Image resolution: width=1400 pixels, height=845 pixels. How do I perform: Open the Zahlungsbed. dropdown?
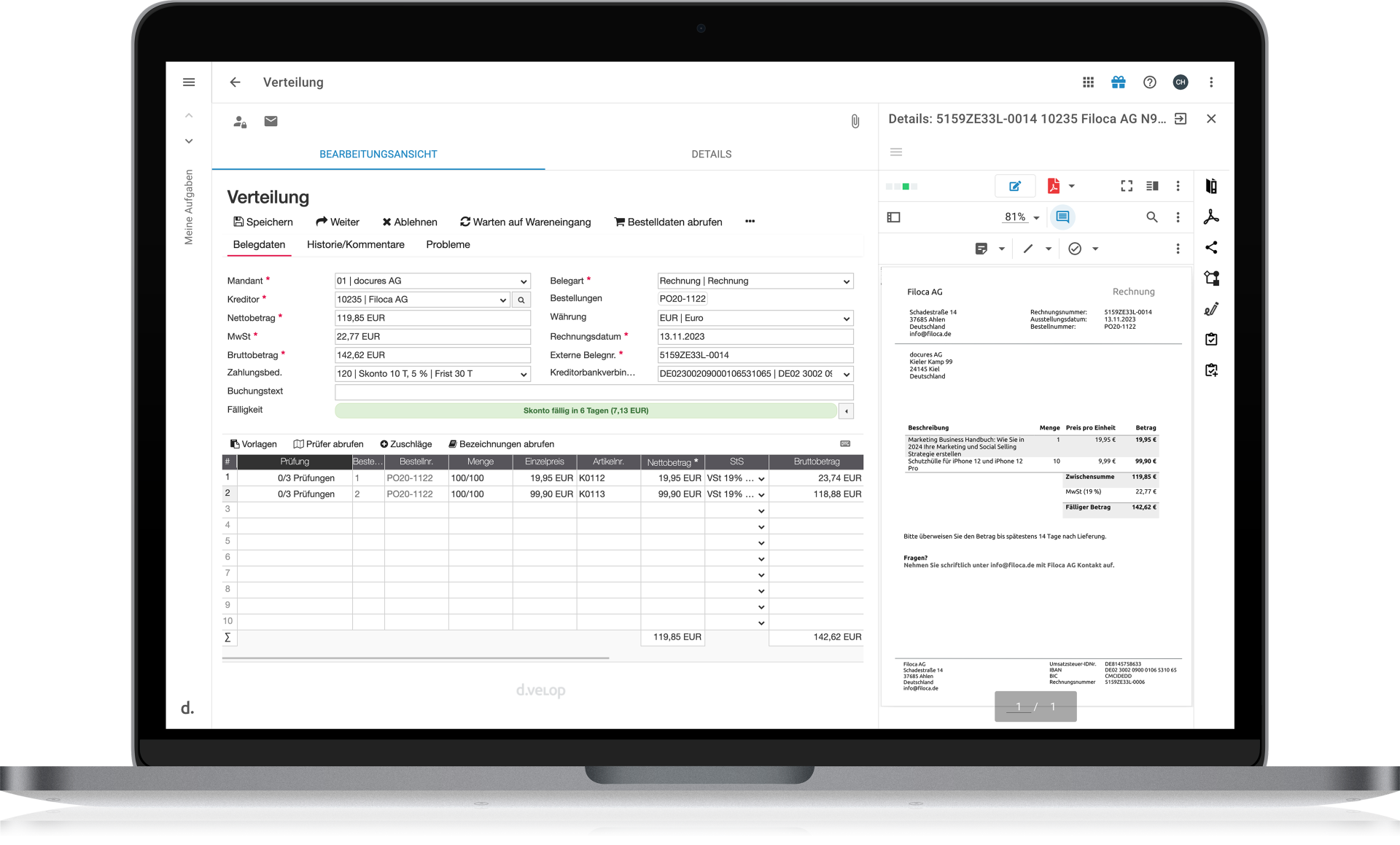523,374
